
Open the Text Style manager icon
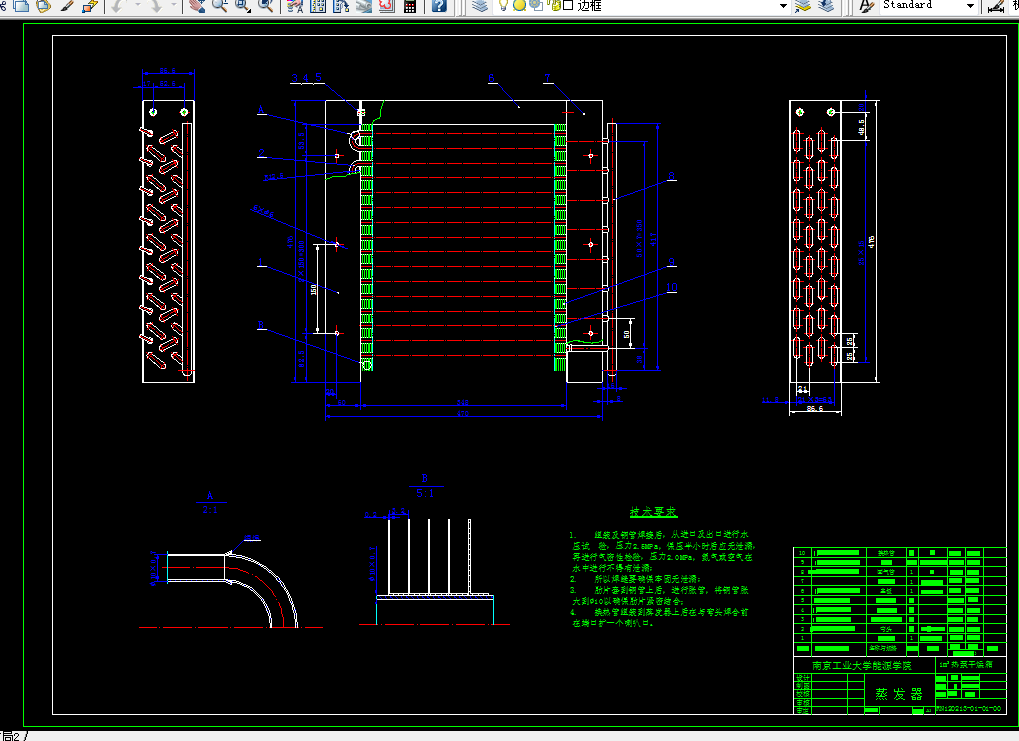pyautogui.click(x=866, y=6)
